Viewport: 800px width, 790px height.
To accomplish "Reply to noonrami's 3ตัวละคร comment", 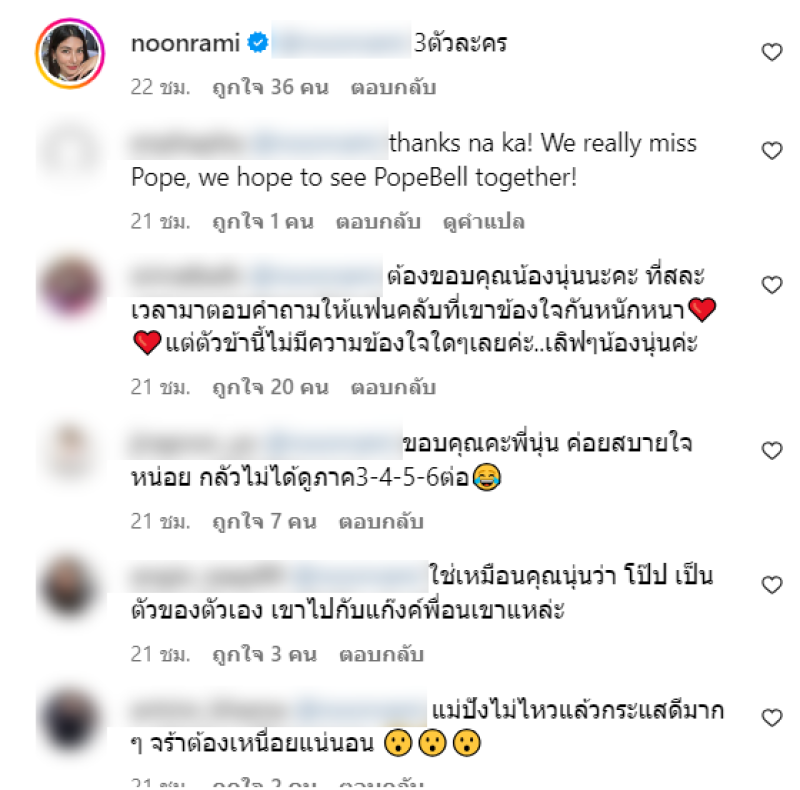I will tap(393, 87).
